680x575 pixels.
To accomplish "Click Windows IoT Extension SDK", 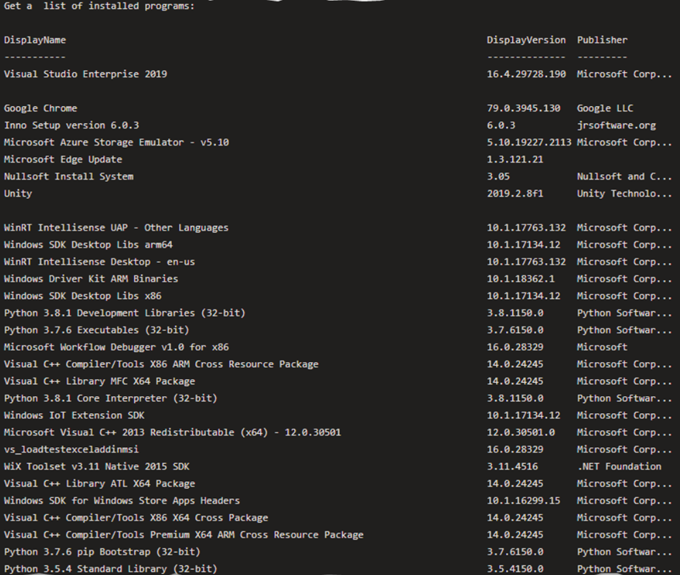I will point(74,415).
